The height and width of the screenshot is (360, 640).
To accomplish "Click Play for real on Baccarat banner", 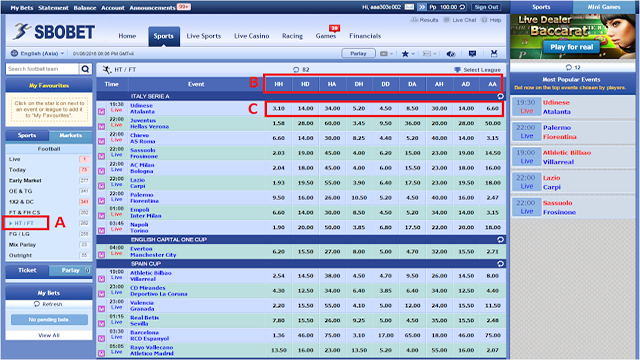I will tap(571, 47).
